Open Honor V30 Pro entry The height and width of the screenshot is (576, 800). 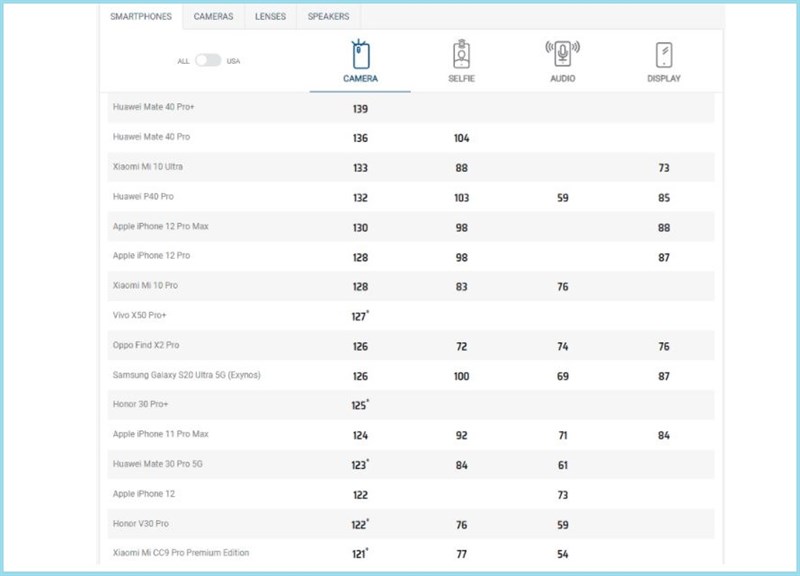(x=141, y=523)
